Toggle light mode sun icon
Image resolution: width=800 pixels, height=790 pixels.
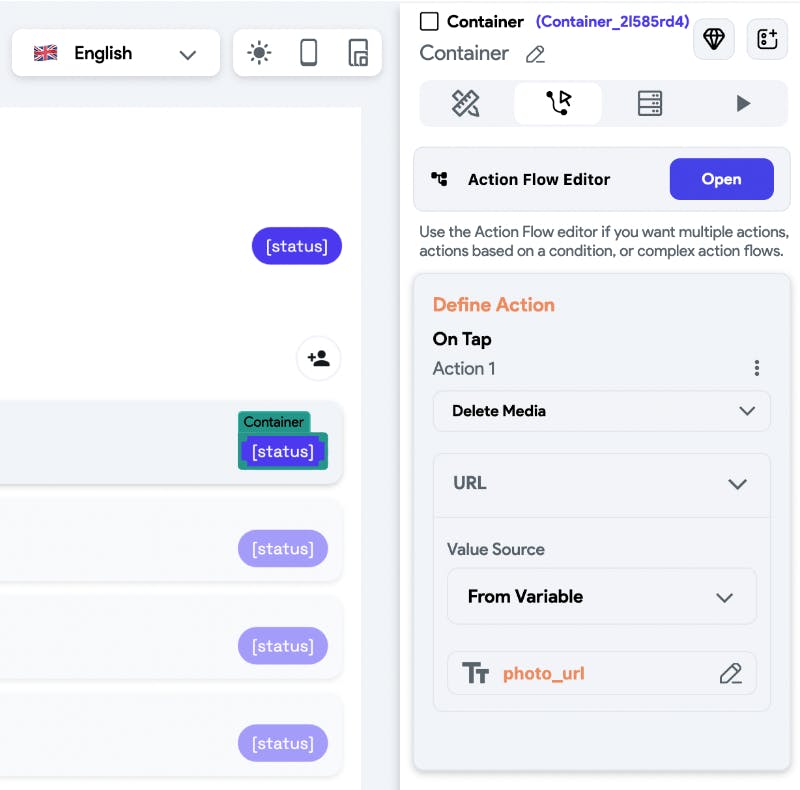pos(259,53)
